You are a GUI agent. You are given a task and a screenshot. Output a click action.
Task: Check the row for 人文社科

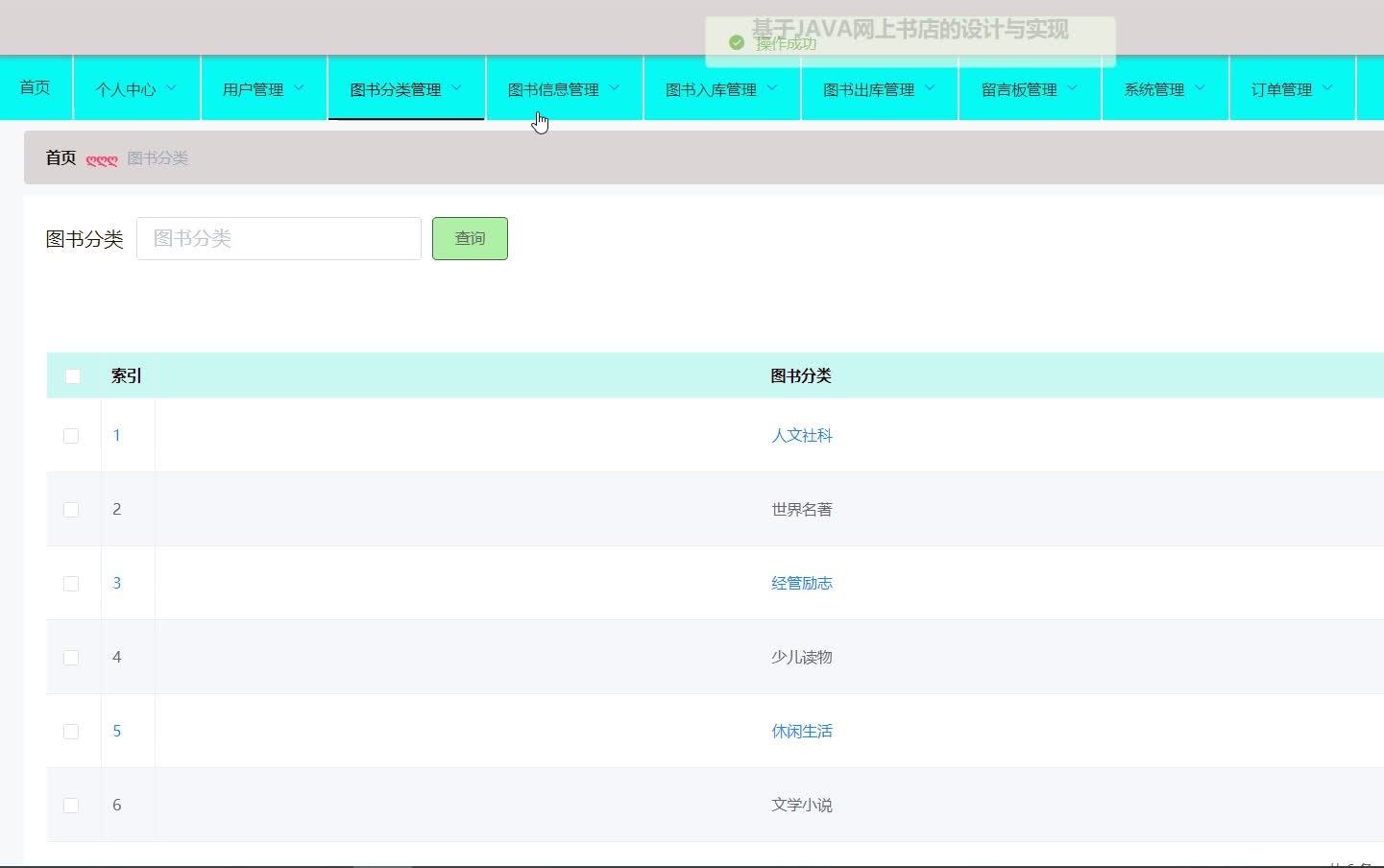71,436
